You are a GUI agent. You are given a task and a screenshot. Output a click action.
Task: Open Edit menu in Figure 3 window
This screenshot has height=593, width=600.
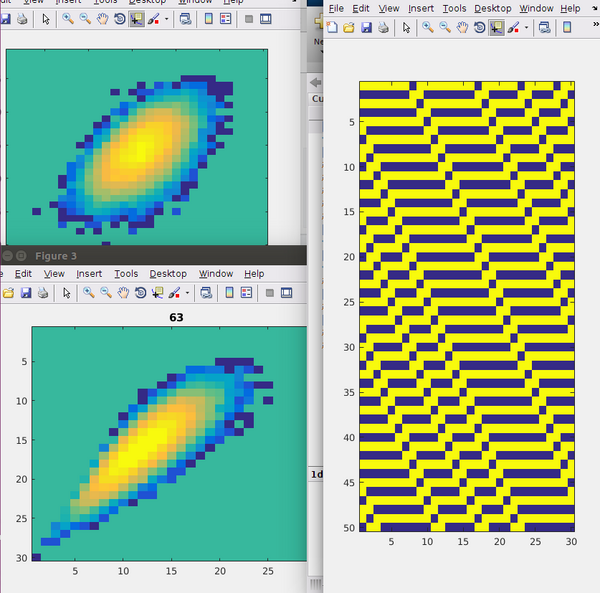(23, 274)
